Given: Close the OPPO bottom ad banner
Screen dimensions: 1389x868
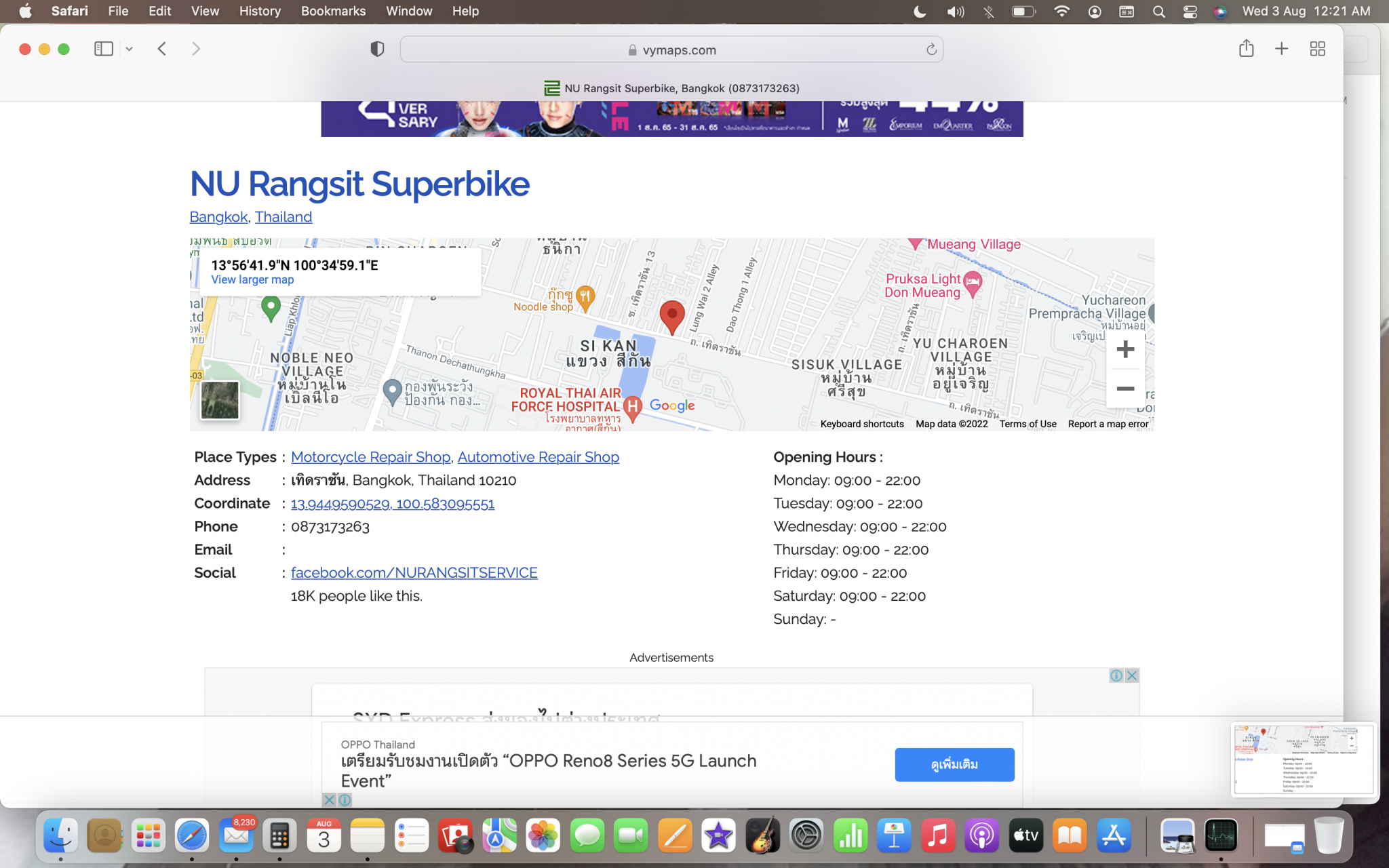Looking at the screenshot, I should (329, 800).
